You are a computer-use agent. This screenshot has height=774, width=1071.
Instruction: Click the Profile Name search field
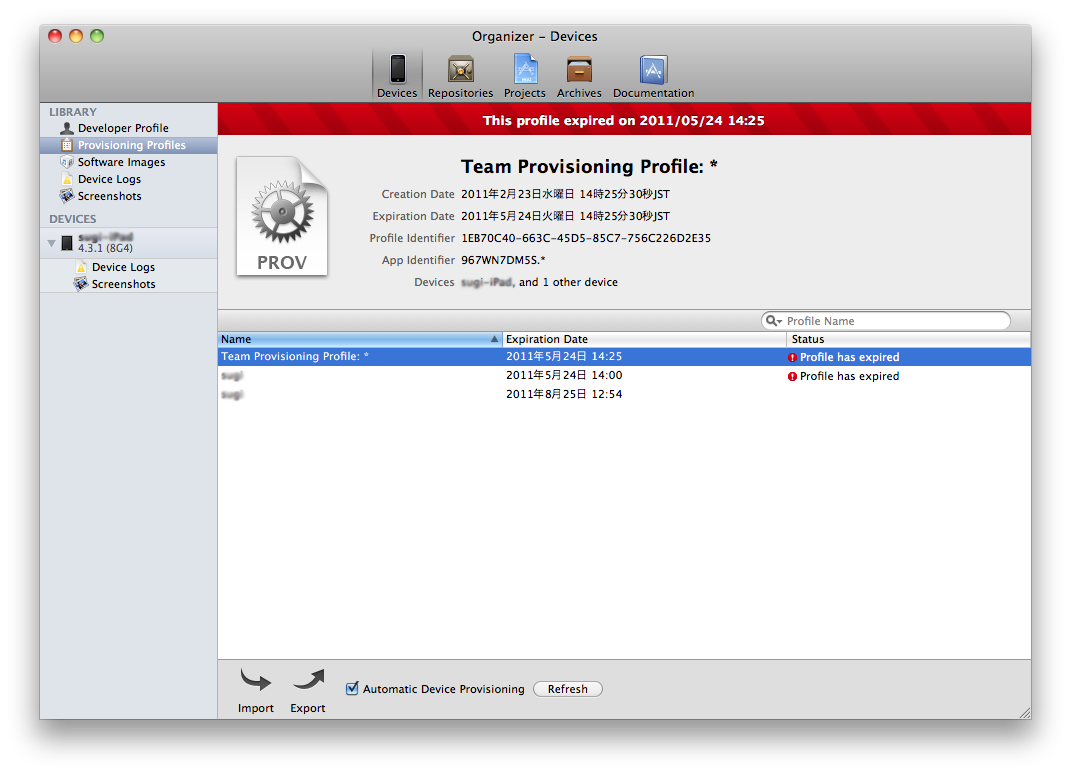pyautogui.click(x=895, y=321)
